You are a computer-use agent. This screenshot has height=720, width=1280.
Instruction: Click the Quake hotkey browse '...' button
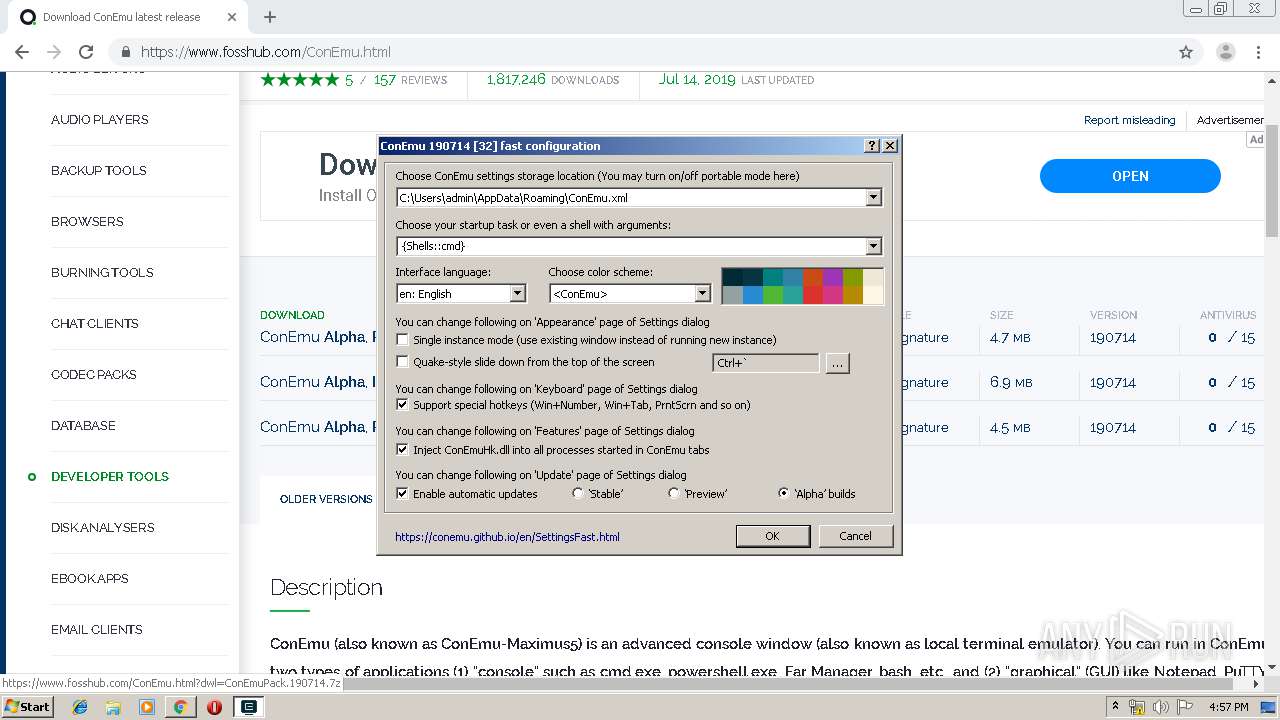tap(838, 363)
